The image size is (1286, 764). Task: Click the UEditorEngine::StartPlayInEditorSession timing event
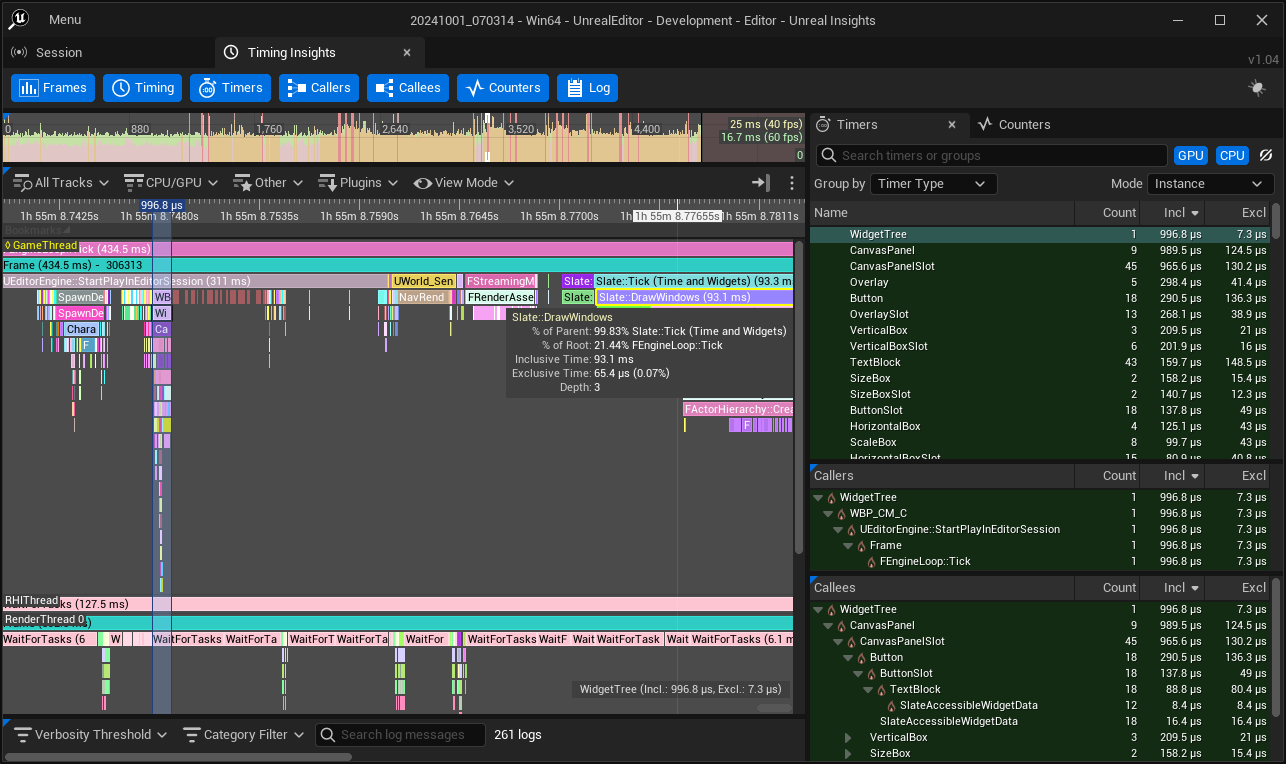[194, 282]
